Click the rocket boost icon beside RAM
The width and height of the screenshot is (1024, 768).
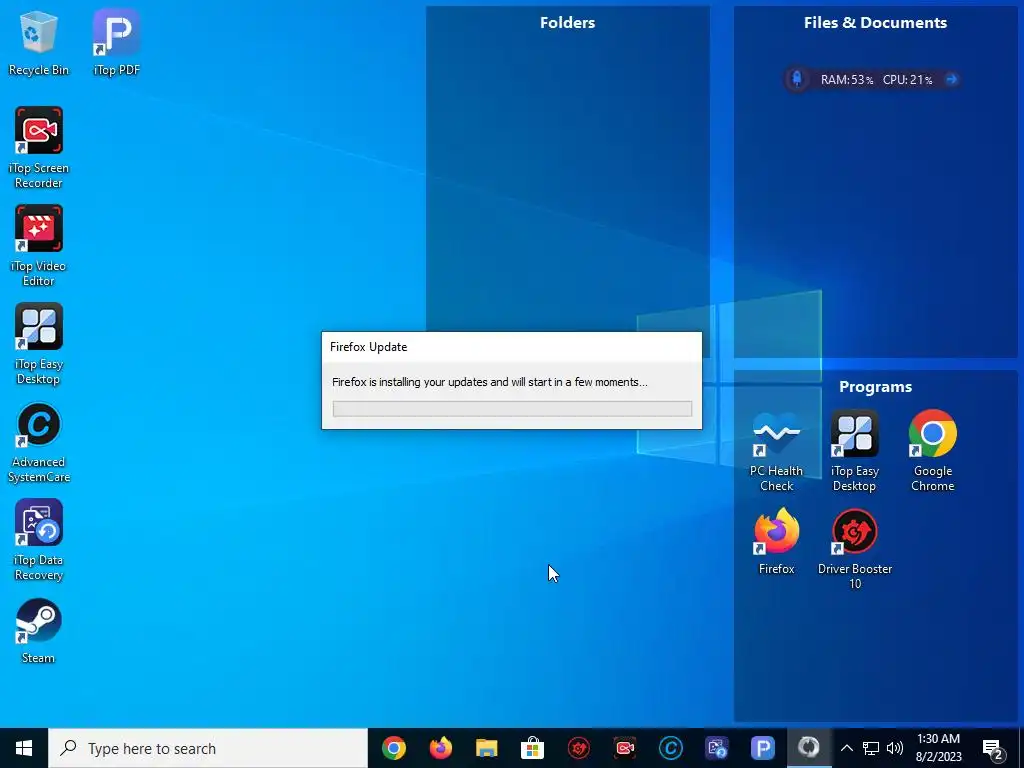coord(797,79)
